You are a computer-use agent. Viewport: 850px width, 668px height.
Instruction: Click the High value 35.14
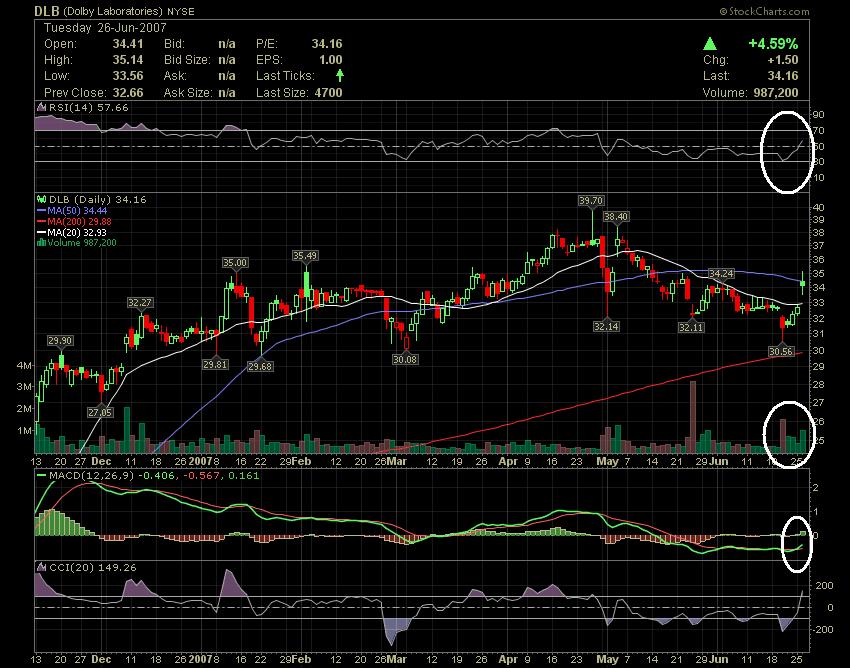(128, 60)
